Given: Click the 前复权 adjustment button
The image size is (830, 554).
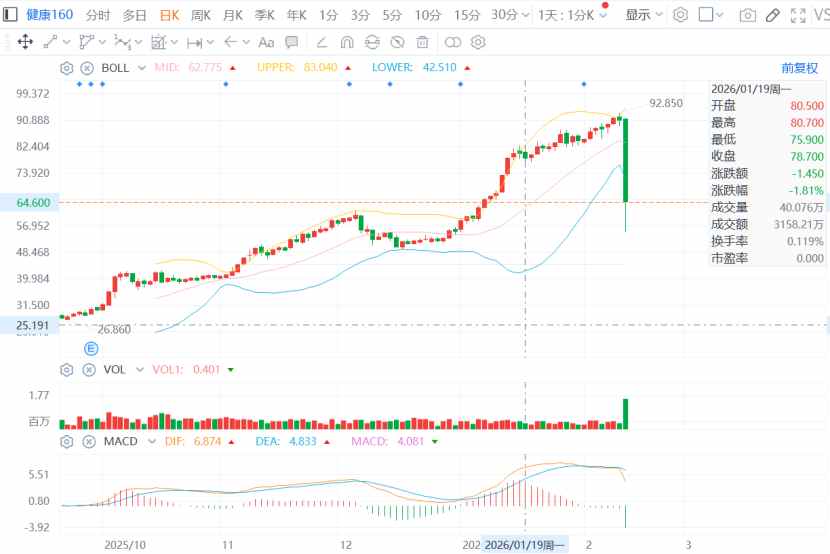Looking at the screenshot, I should (799, 68).
